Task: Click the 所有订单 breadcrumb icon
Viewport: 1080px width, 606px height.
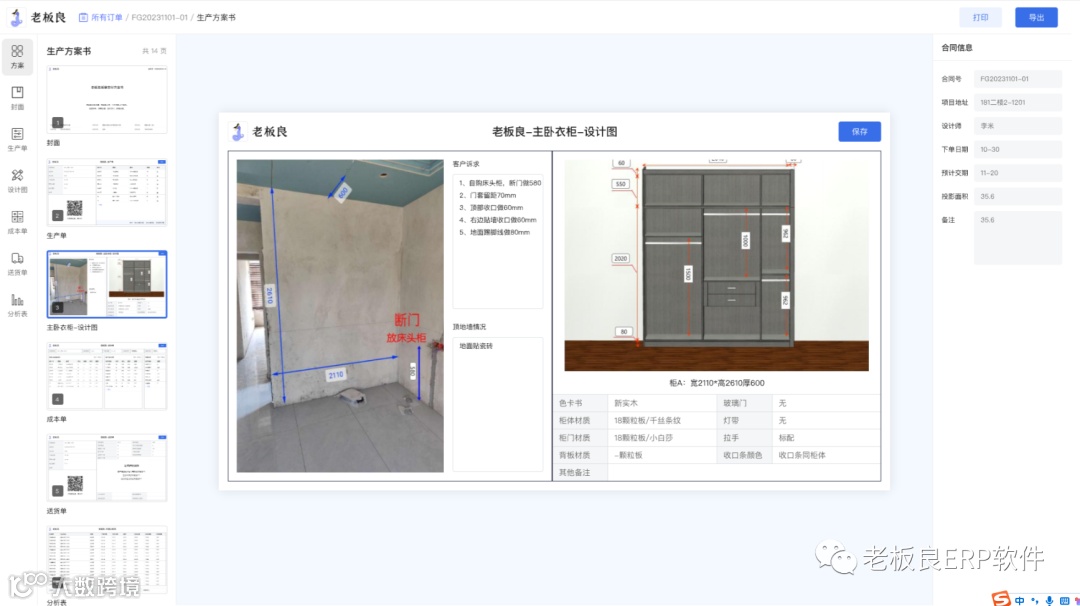Action: (x=83, y=17)
